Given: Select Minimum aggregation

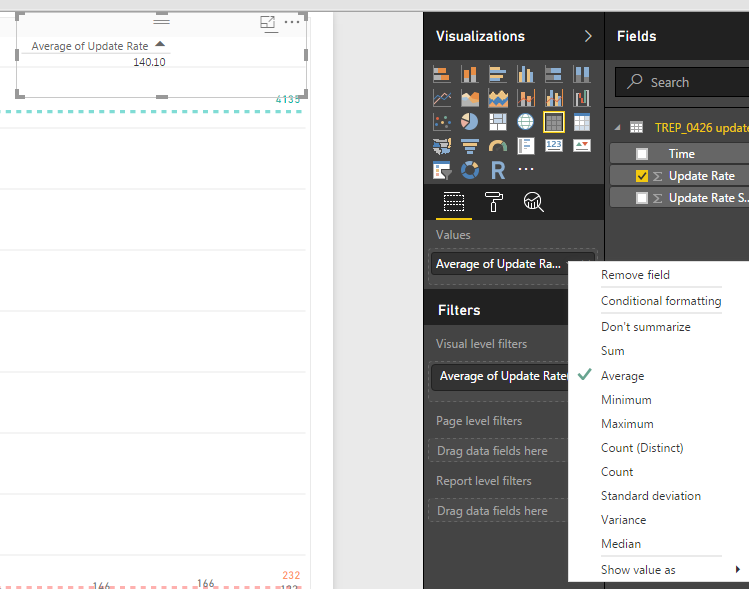Looking at the screenshot, I should click(626, 400).
